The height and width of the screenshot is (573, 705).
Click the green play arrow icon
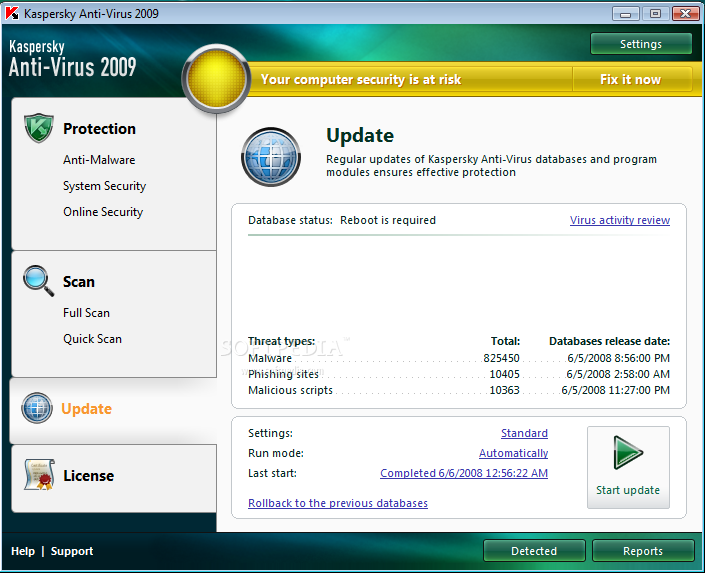pos(628,452)
